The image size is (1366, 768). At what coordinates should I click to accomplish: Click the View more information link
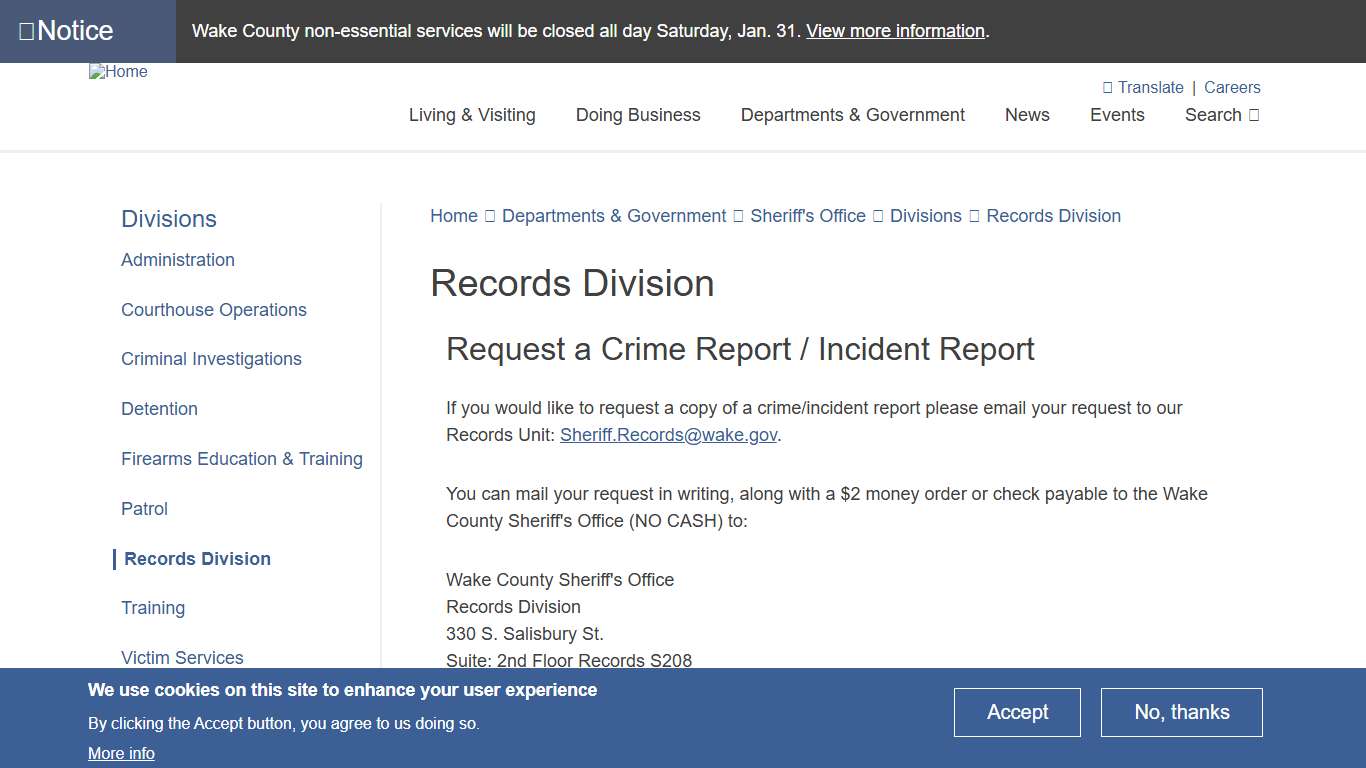(x=894, y=31)
